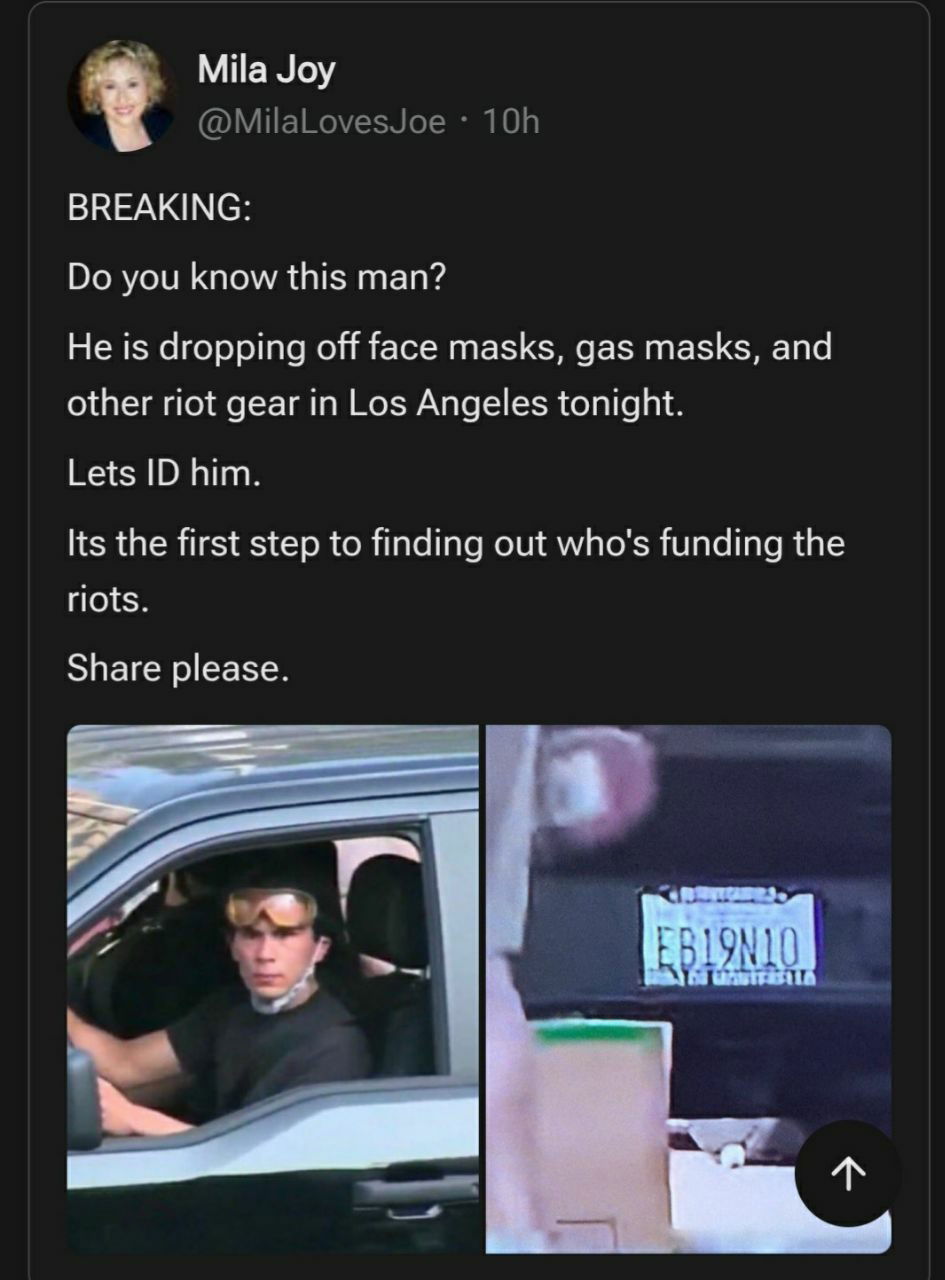Click the "Lets ID him." line

[164, 472]
